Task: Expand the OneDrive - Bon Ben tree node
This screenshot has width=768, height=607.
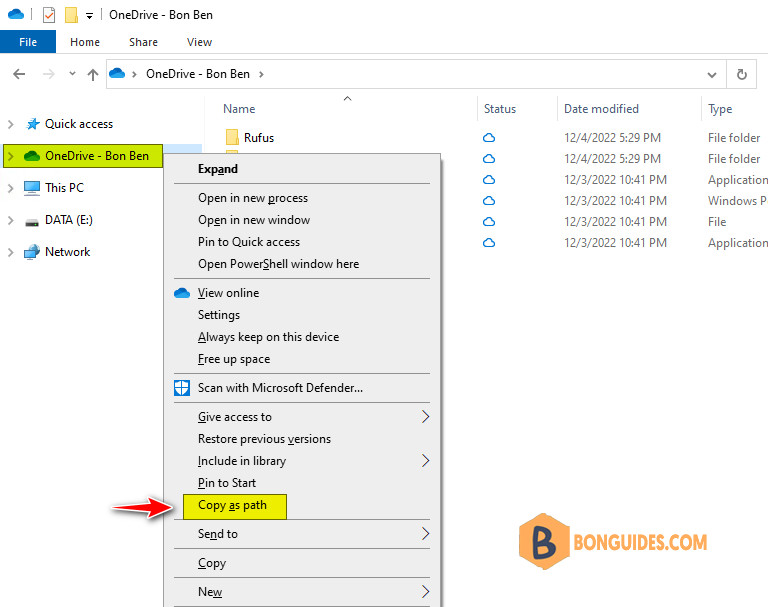Action: 10,156
